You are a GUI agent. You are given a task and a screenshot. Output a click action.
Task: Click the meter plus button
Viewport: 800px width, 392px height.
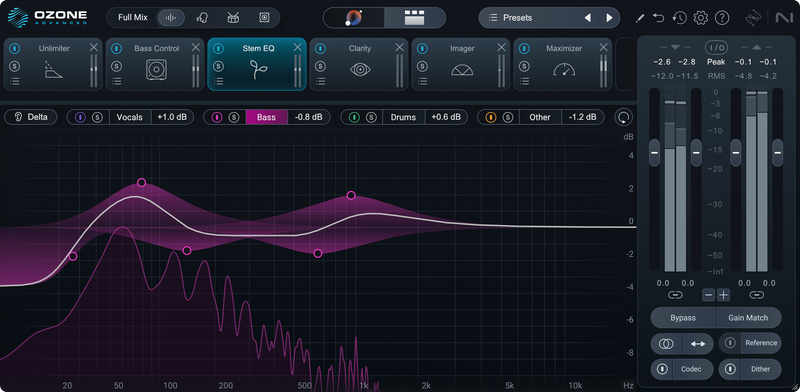(724, 295)
